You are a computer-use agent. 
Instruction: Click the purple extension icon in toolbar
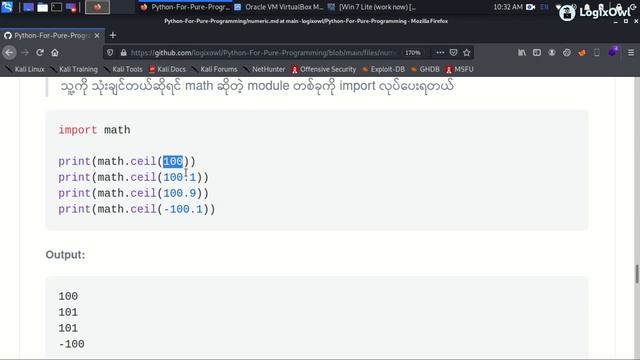pyautogui.click(x=613, y=52)
